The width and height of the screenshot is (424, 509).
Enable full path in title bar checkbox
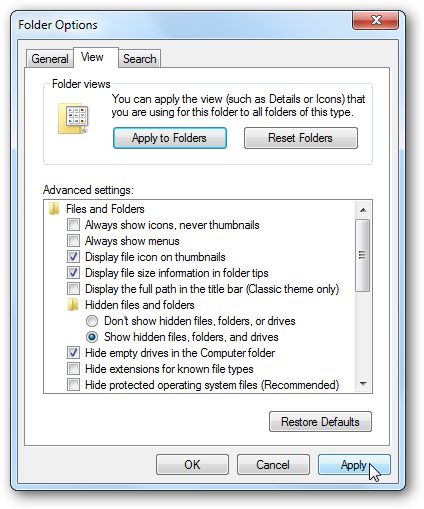tap(73, 289)
